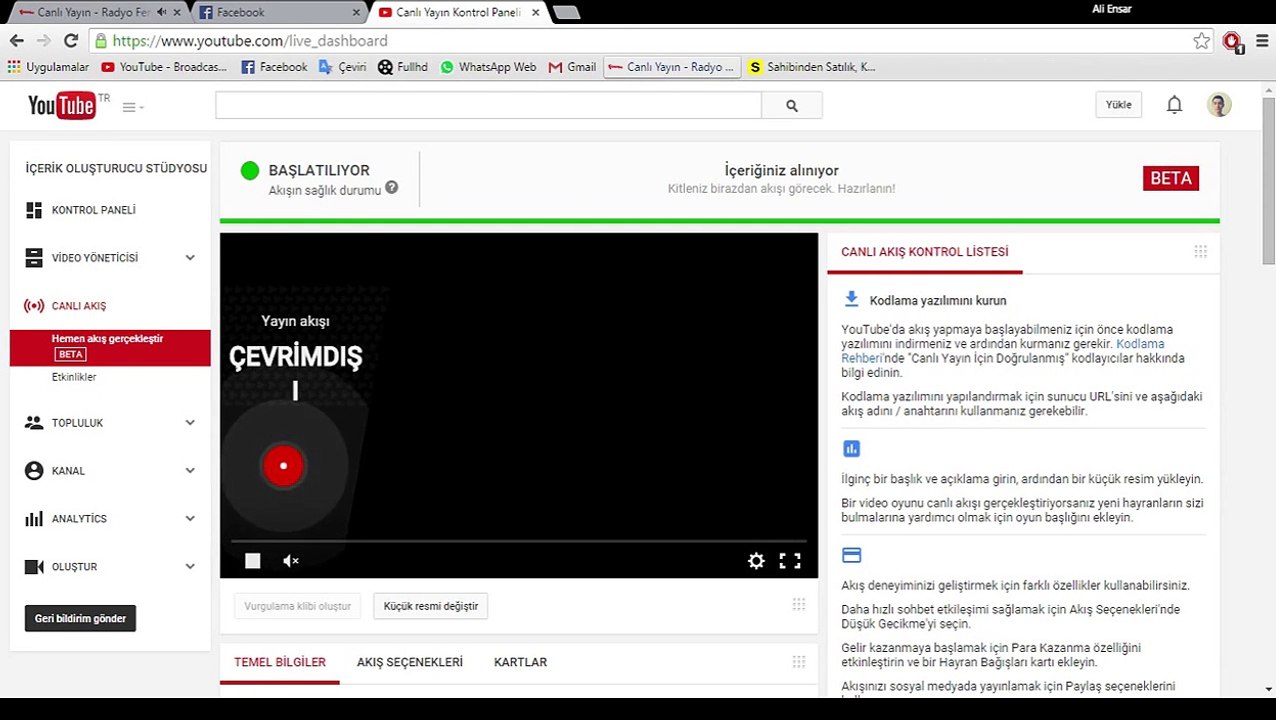Expand the Oluştur section
The image size is (1276, 720).
pos(190,567)
